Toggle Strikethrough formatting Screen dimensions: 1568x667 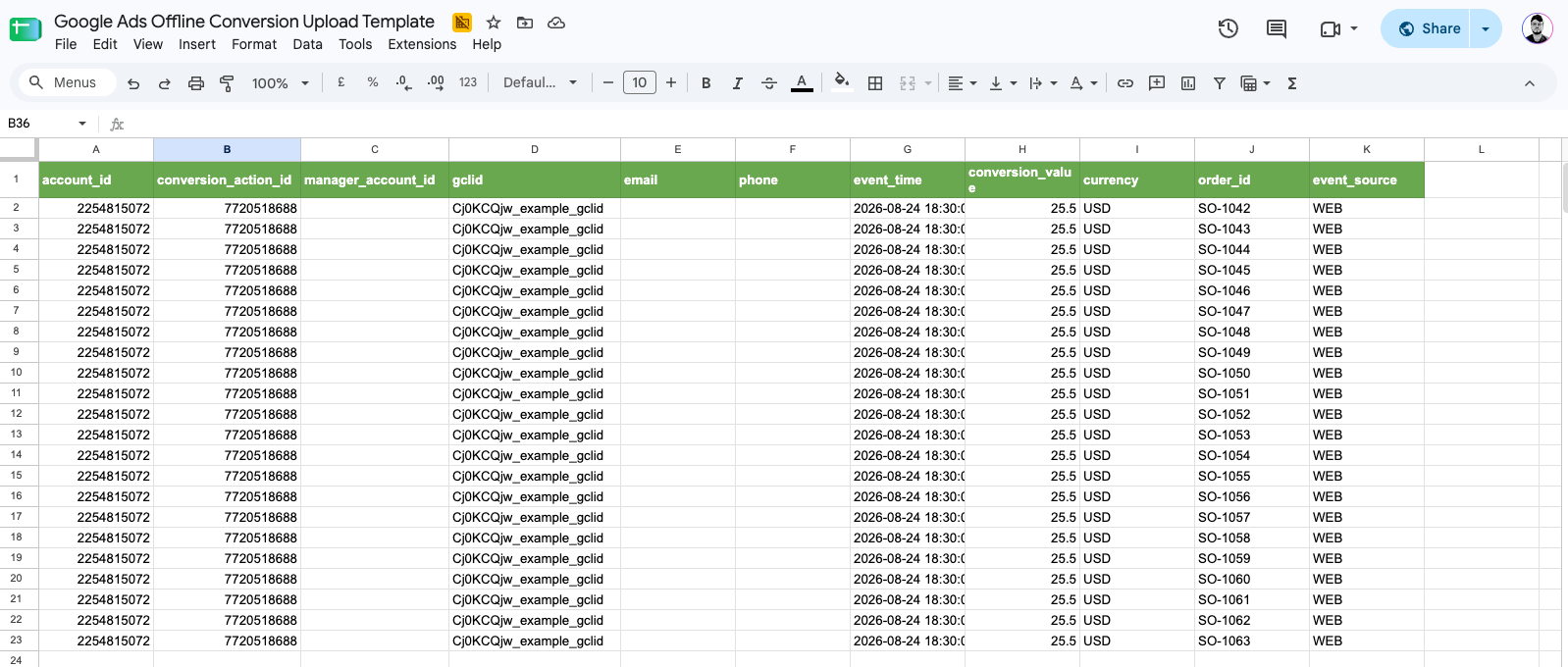pos(769,83)
